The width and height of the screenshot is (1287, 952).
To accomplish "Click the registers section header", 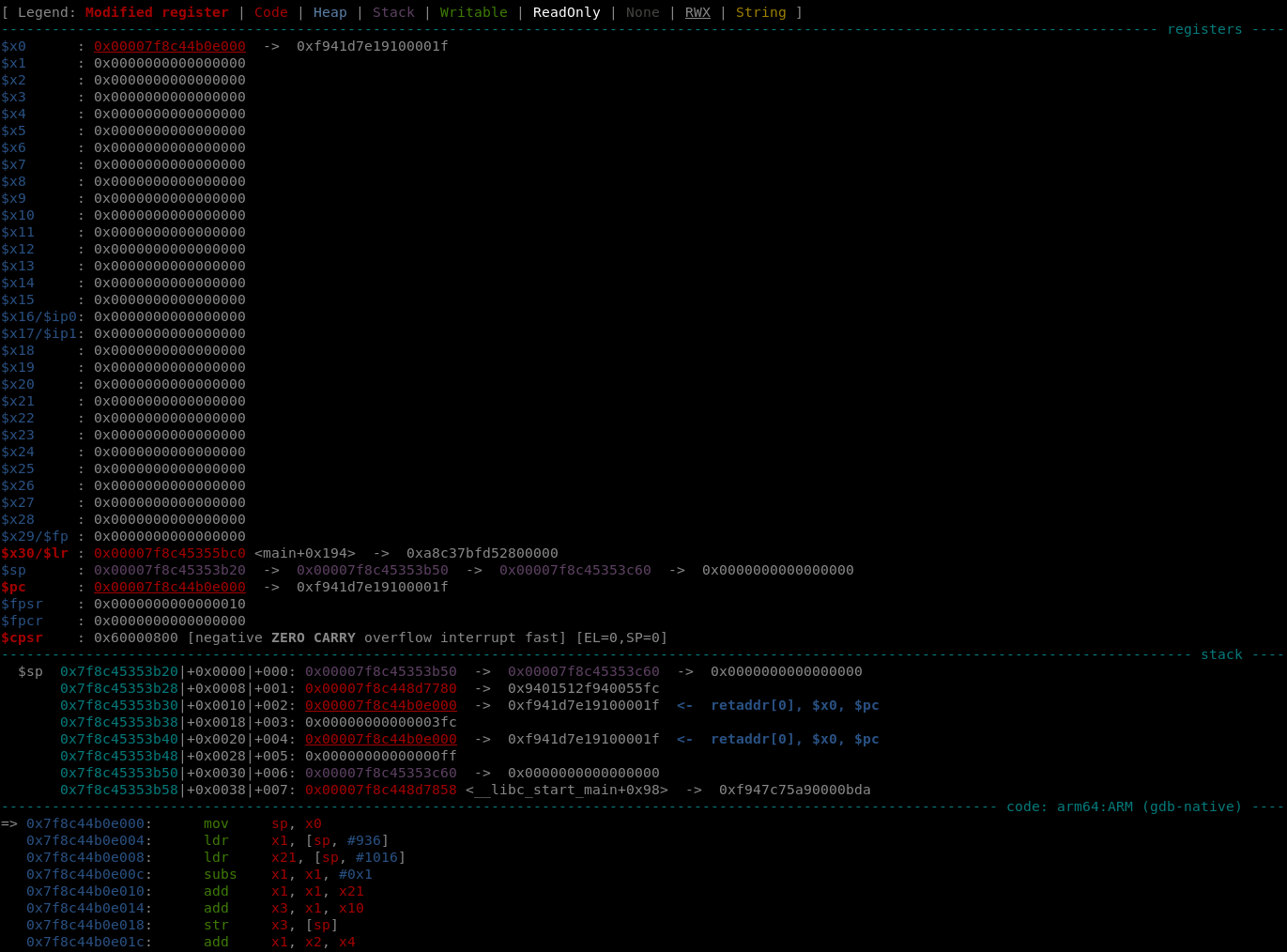I will point(1204,29).
